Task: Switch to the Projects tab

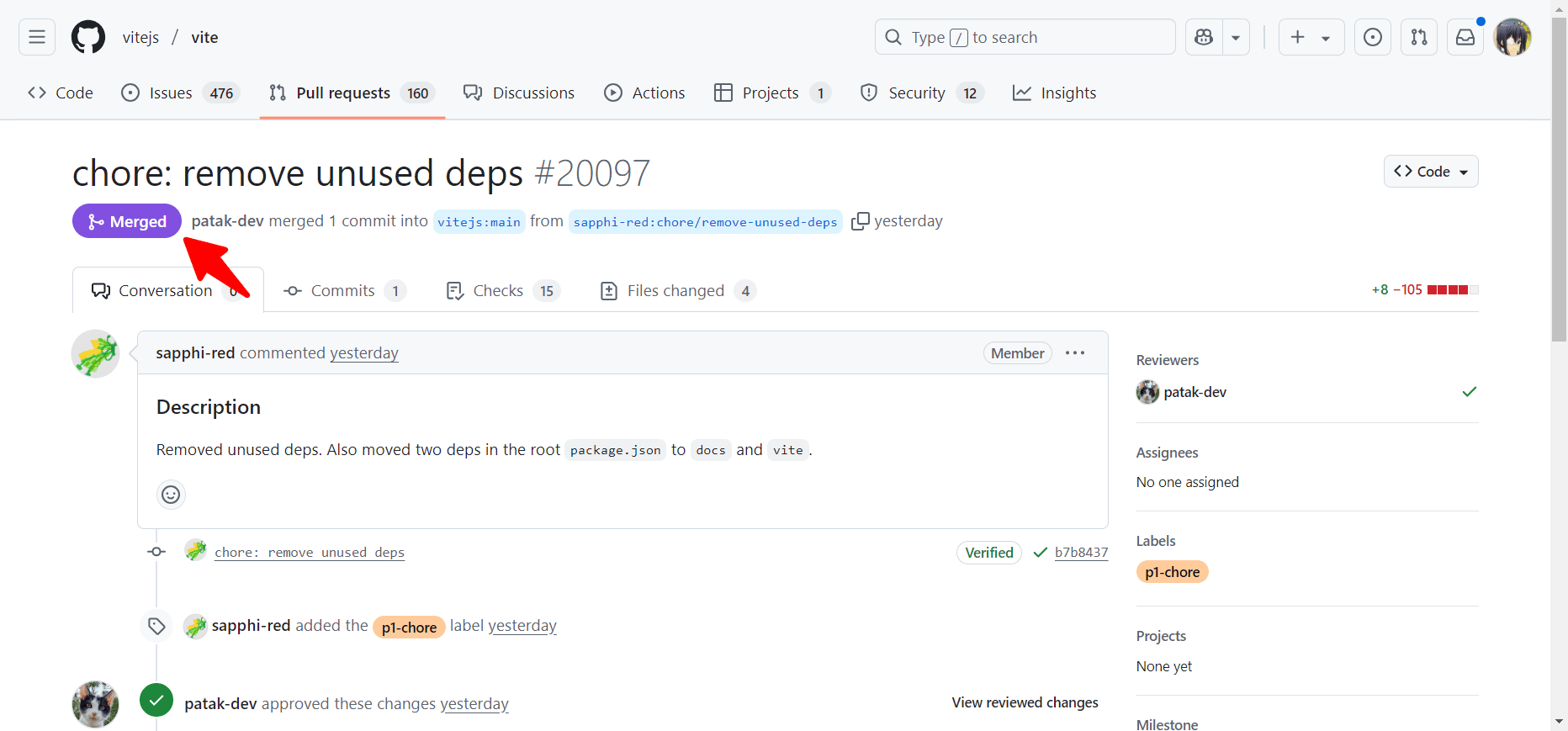Action: tap(772, 93)
